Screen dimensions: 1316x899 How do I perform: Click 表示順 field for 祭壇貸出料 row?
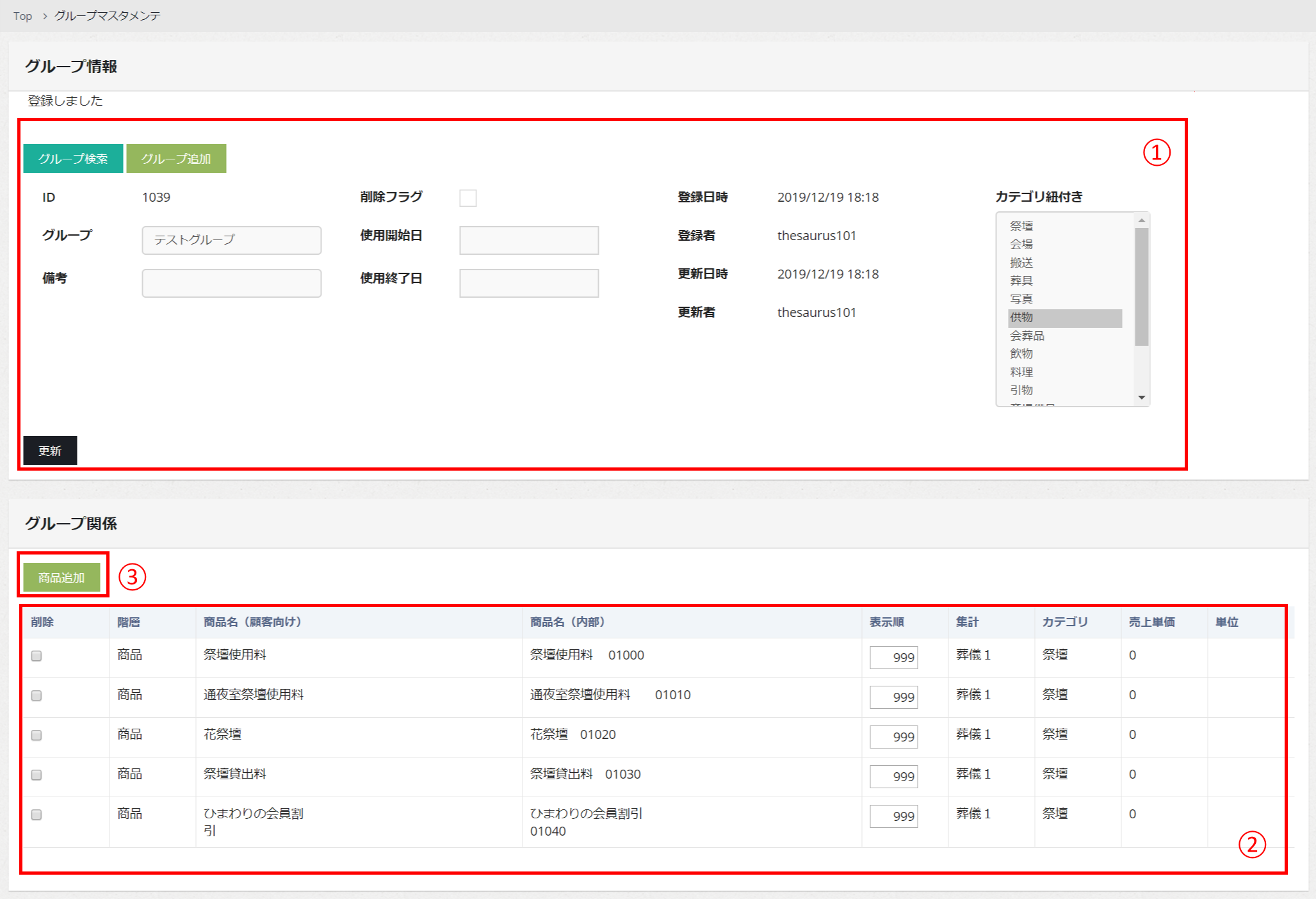click(893, 776)
